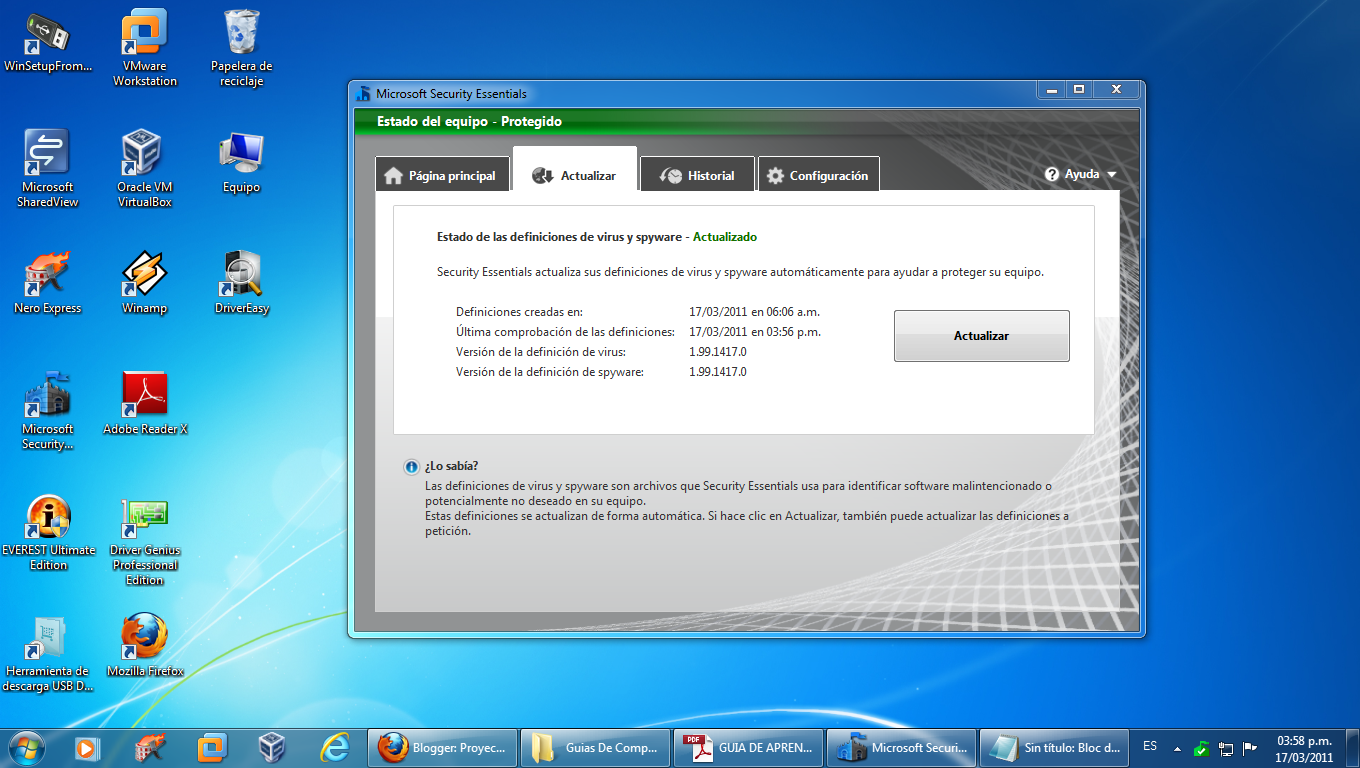Close the Microsoft Security Essentials window
1360x768 pixels.
(x=1115, y=90)
